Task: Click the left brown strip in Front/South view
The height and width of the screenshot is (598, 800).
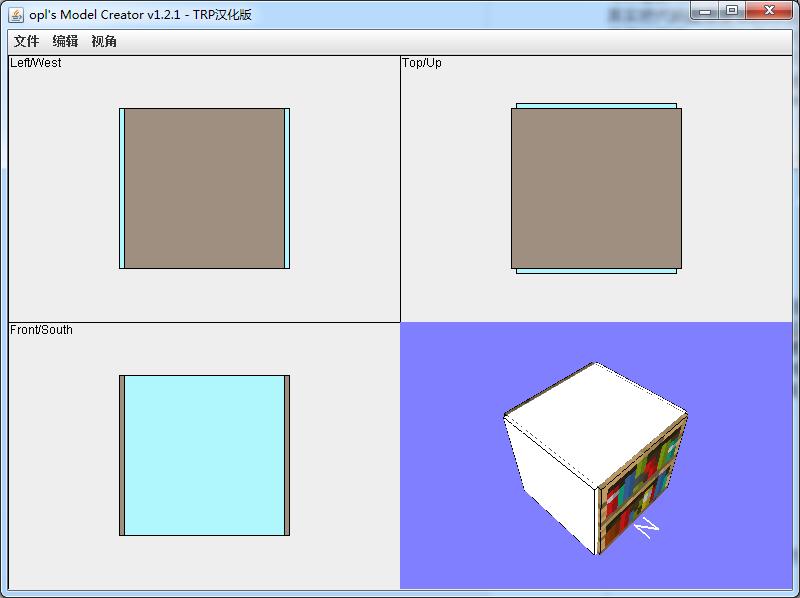Action: click(x=122, y=455)
